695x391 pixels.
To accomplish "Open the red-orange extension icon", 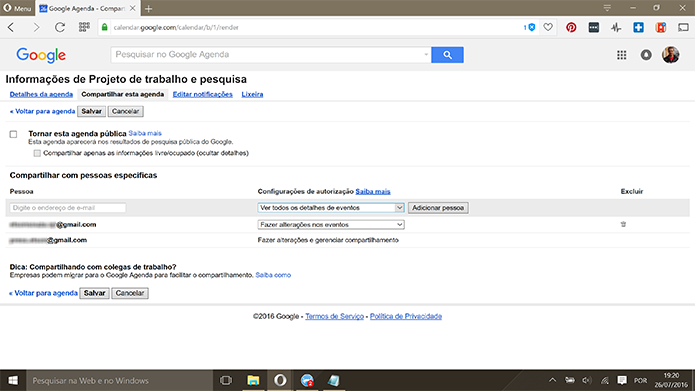I will (661, 27).
